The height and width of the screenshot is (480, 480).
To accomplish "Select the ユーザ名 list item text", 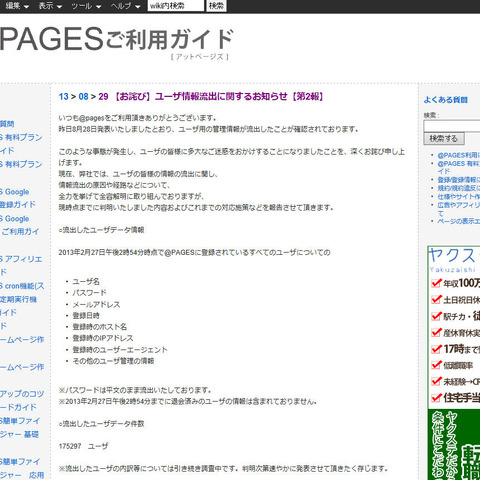I will pos(86,282).
